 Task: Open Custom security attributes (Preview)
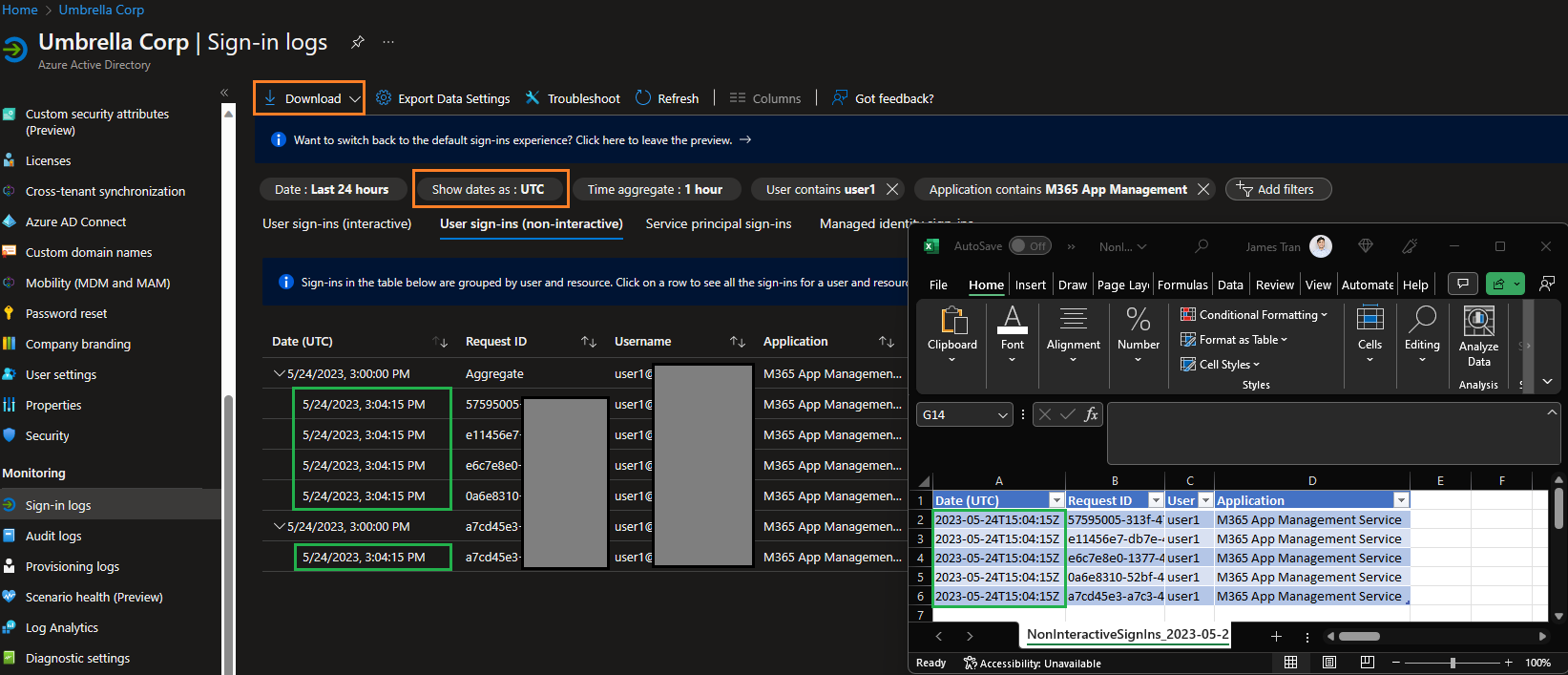pos(97,121)
